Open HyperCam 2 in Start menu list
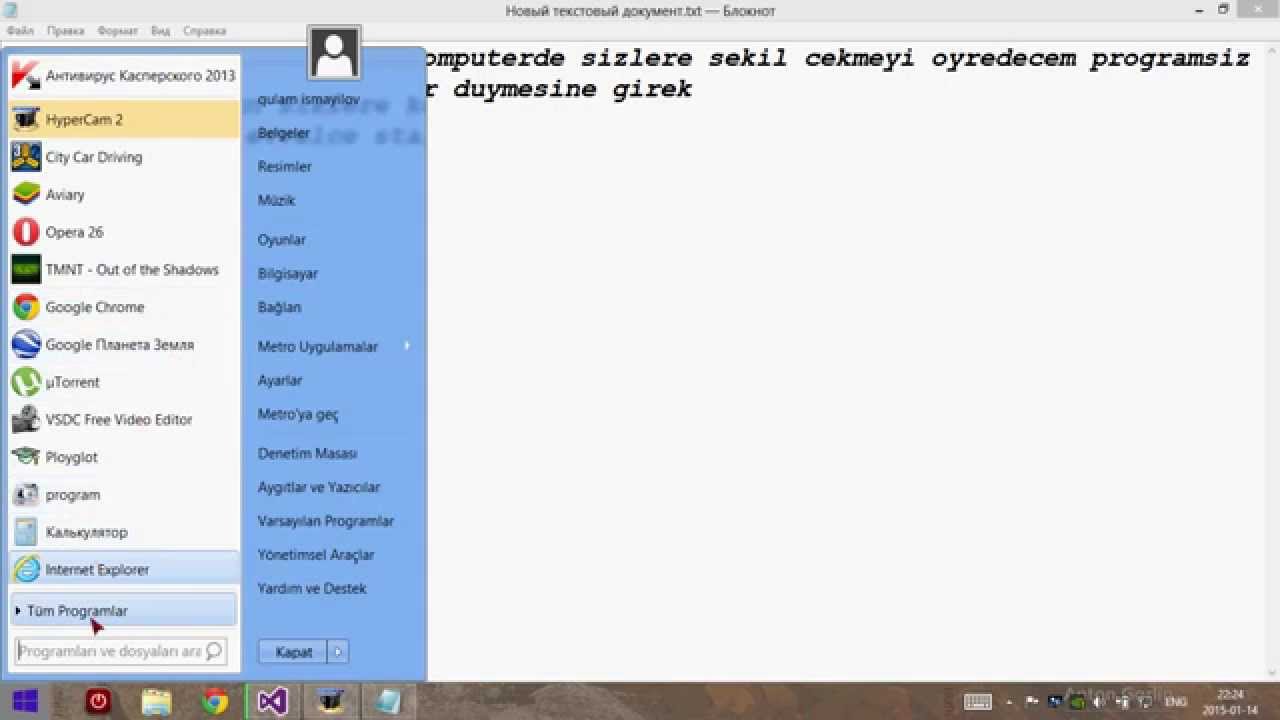 pyautogui.click(x=124, y=119)
